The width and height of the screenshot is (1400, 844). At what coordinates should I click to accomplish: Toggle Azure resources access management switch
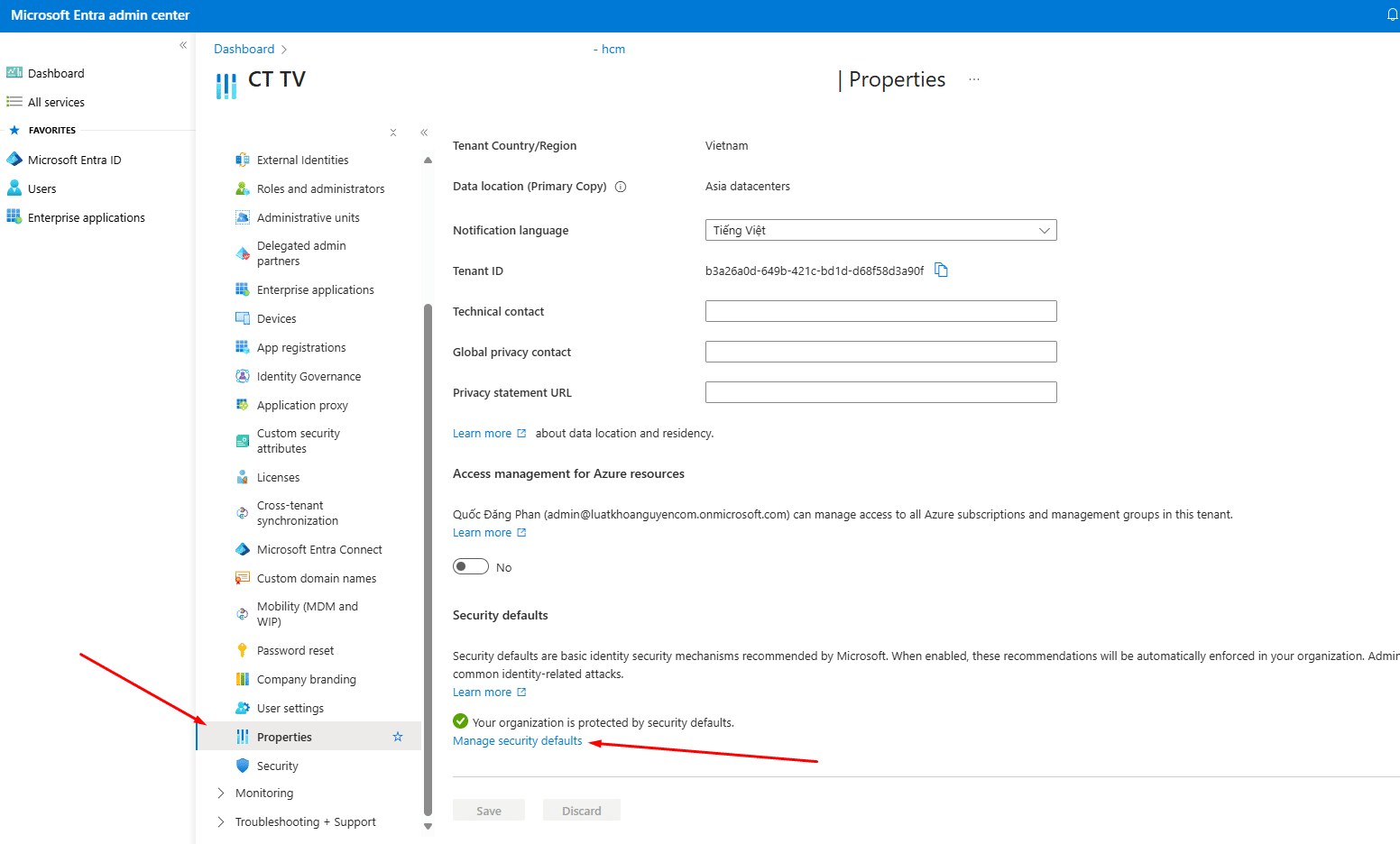coord(471,566)
